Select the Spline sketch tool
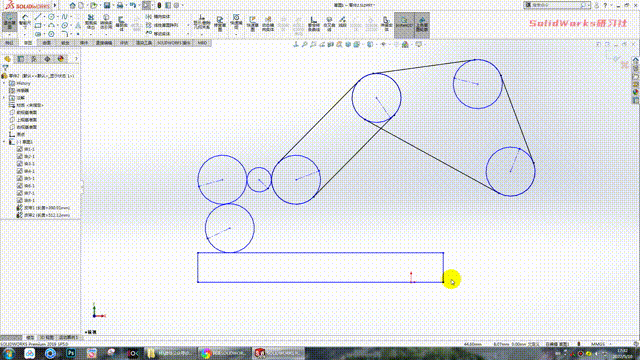 [x=64, y=17]
